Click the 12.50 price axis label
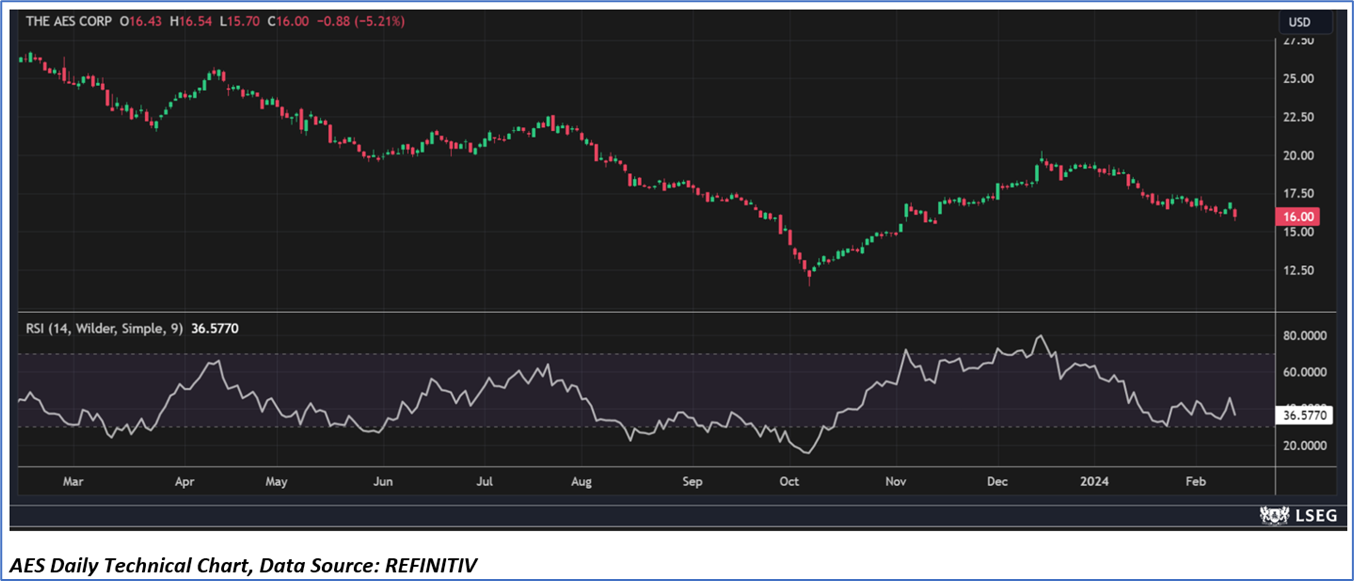This screenshot has width=1354, height=581. click(x=1301, y=270)
